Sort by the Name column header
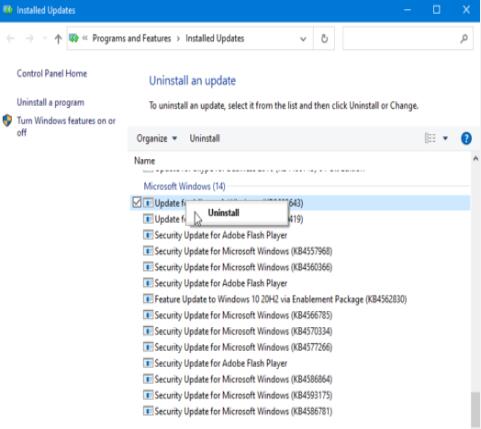The width and height of the screenshot is (481, 429). point(144,161)
